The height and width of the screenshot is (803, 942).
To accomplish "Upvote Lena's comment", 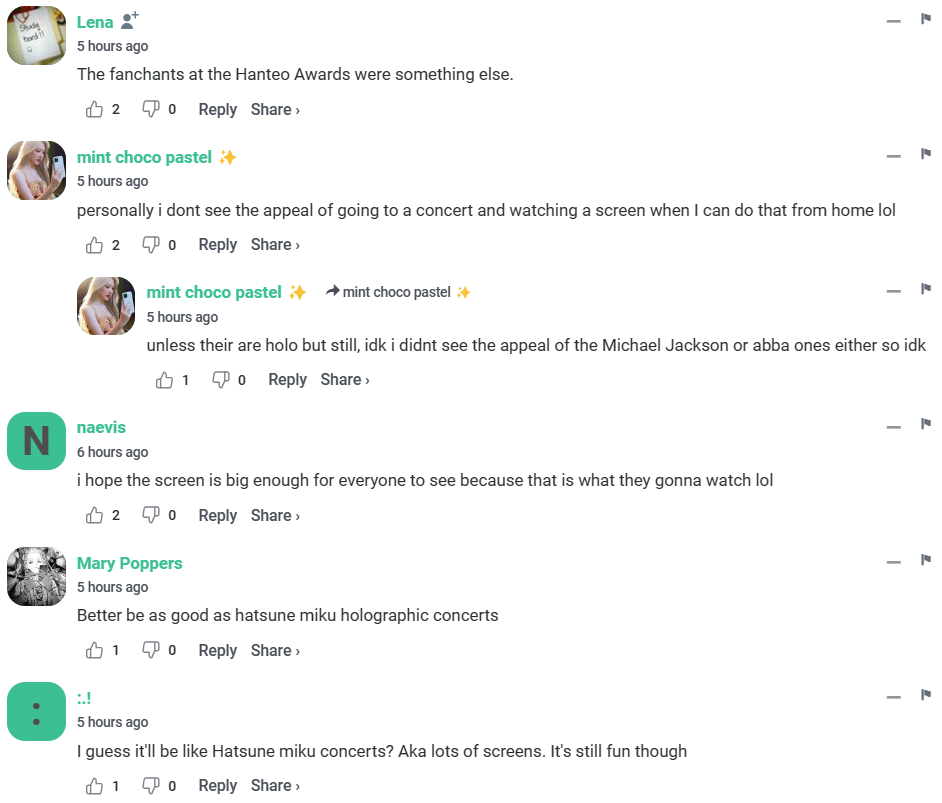I will pos(95,109).
